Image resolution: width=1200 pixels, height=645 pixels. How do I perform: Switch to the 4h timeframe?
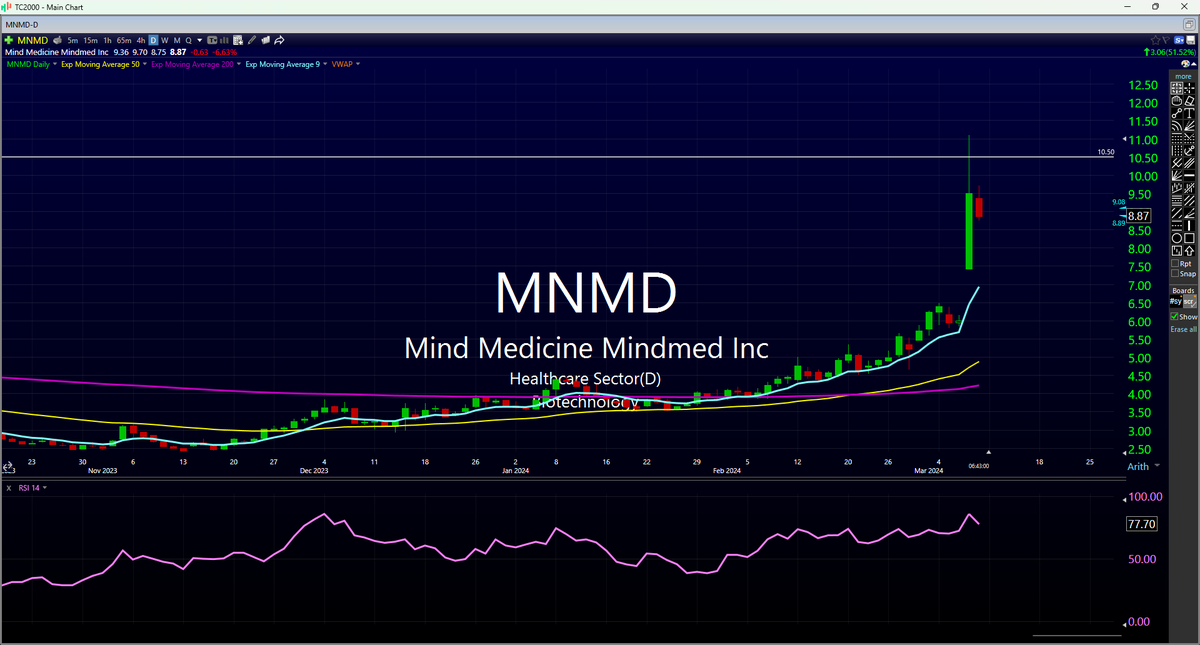click(141, 40)
